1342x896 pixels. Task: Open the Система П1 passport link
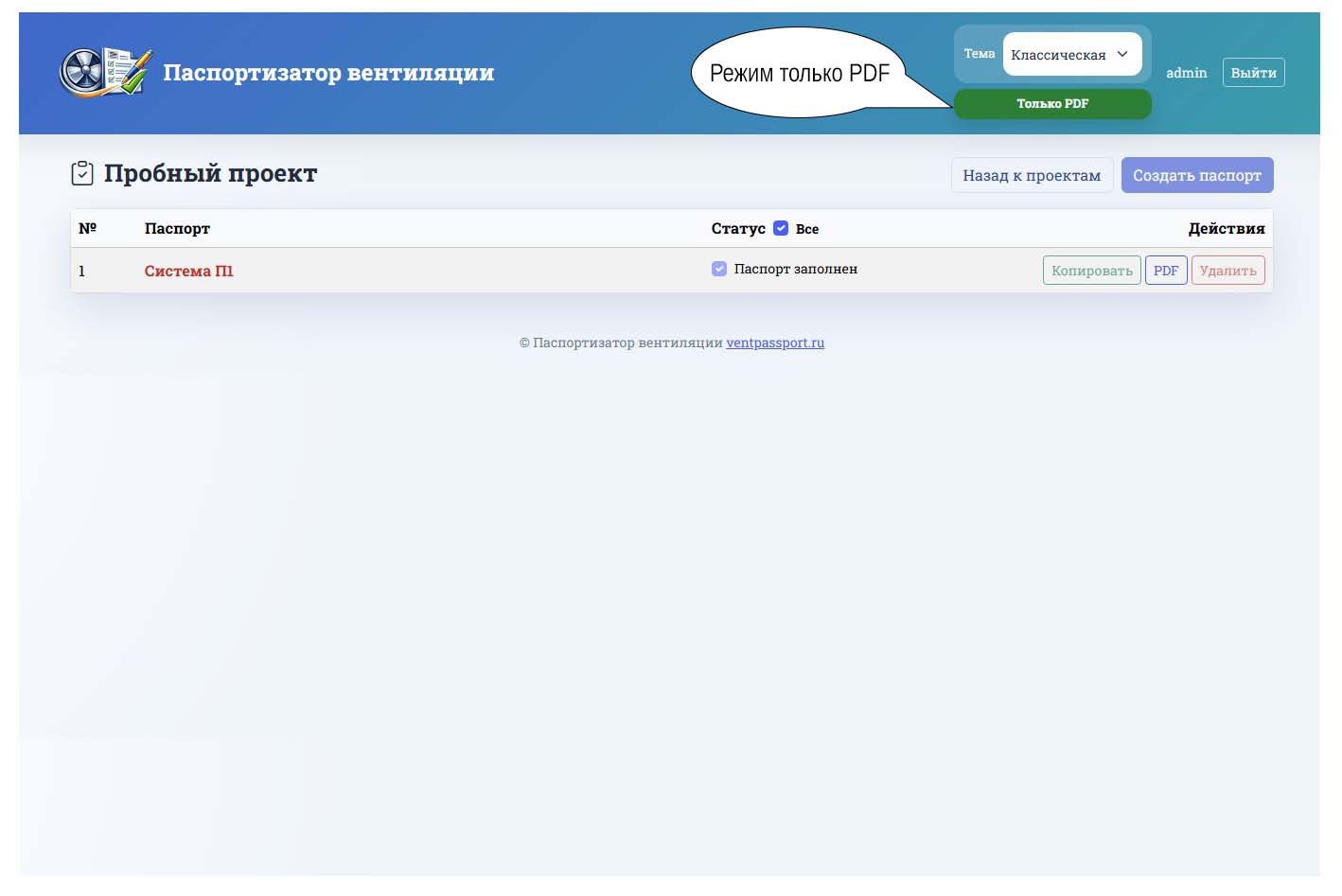pyautogui.click(x=188, y=271)
